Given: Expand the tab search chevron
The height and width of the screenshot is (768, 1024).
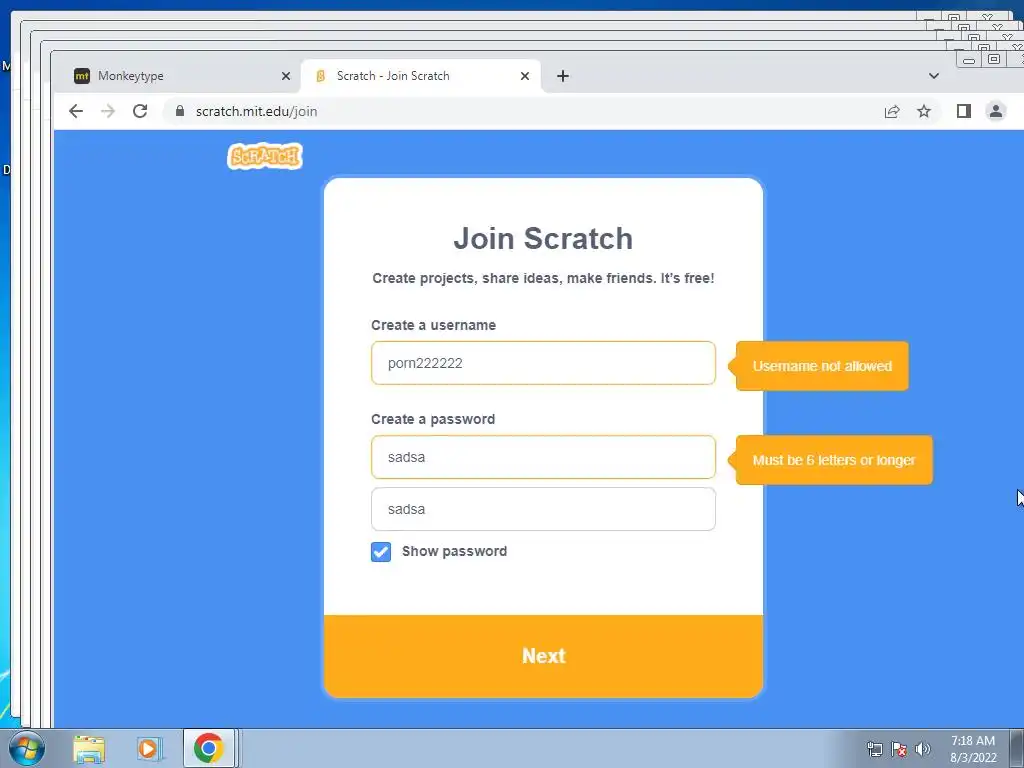Looking at the screenshot, I should point(934,76).
